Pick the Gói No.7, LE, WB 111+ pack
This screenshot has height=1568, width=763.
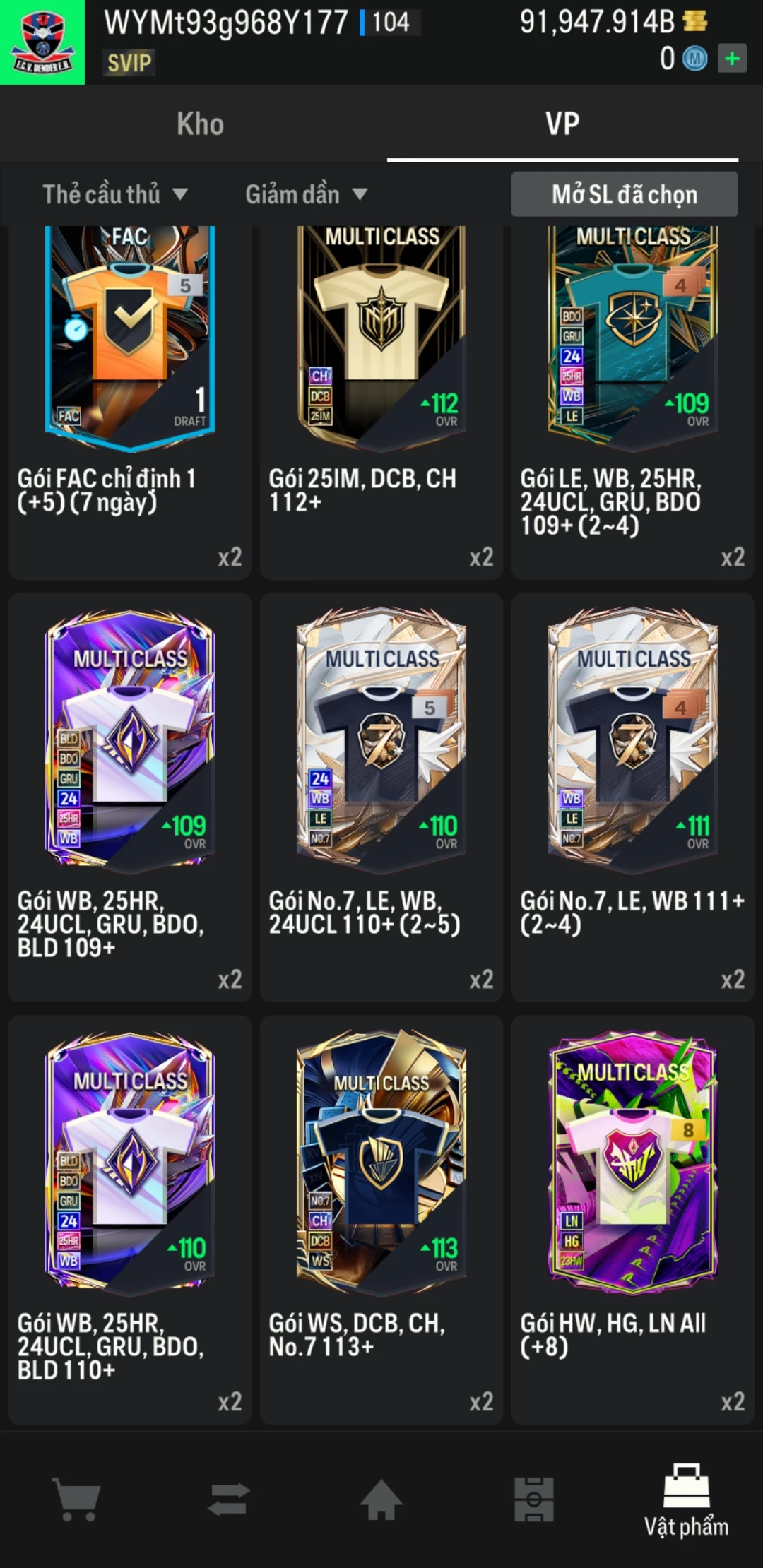(x=633, y=797)
